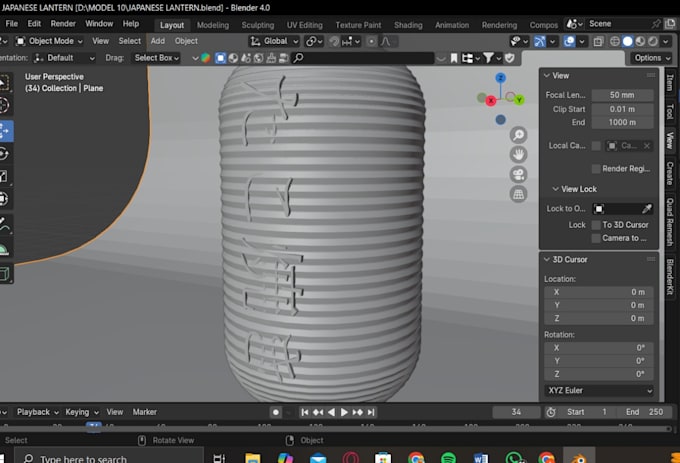
Task: Select solid viewport shading mode
Action: [x=628, y=41]
